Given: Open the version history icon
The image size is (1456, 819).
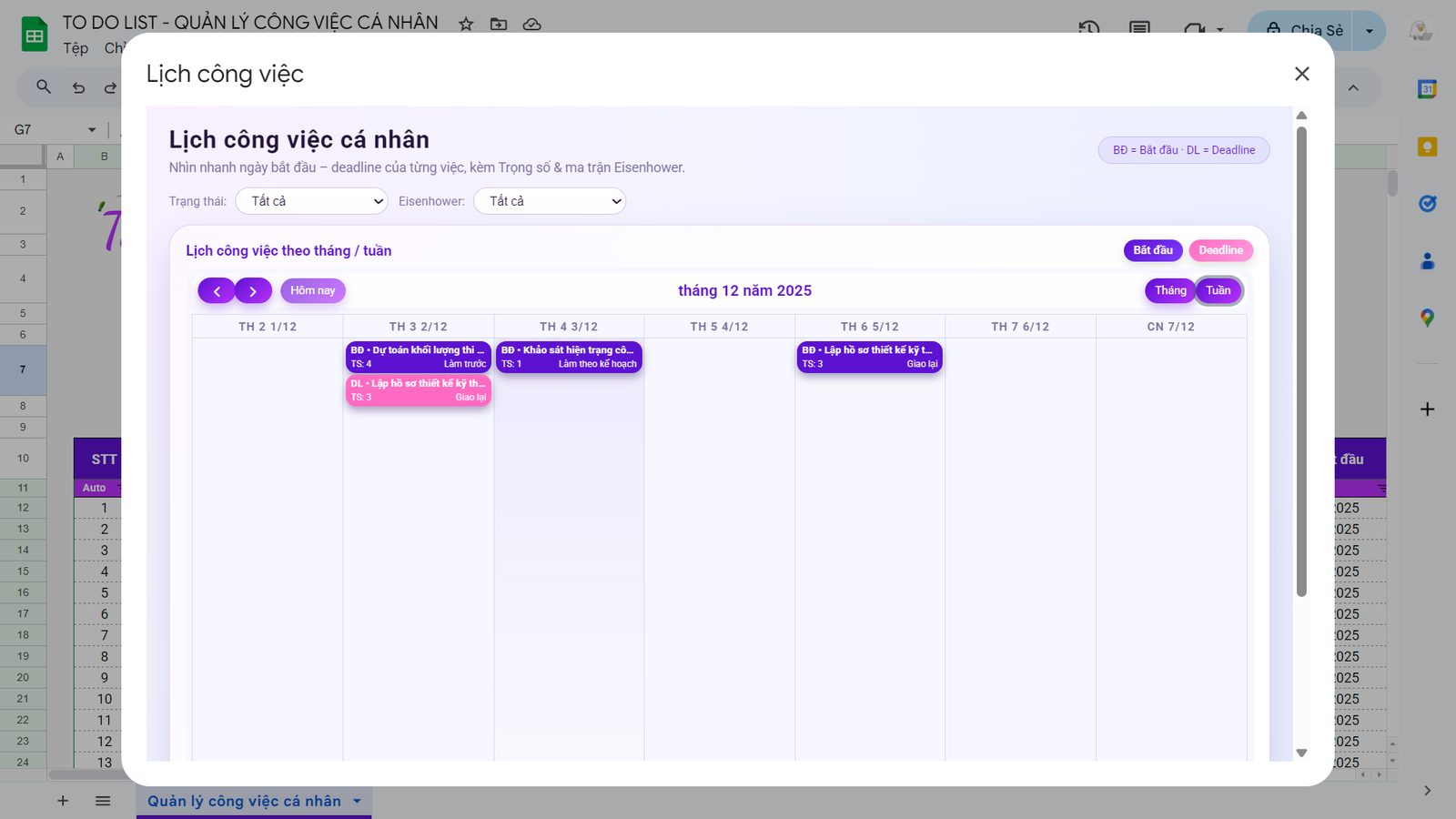Looking at the screenshot, I should point(1088,28).
